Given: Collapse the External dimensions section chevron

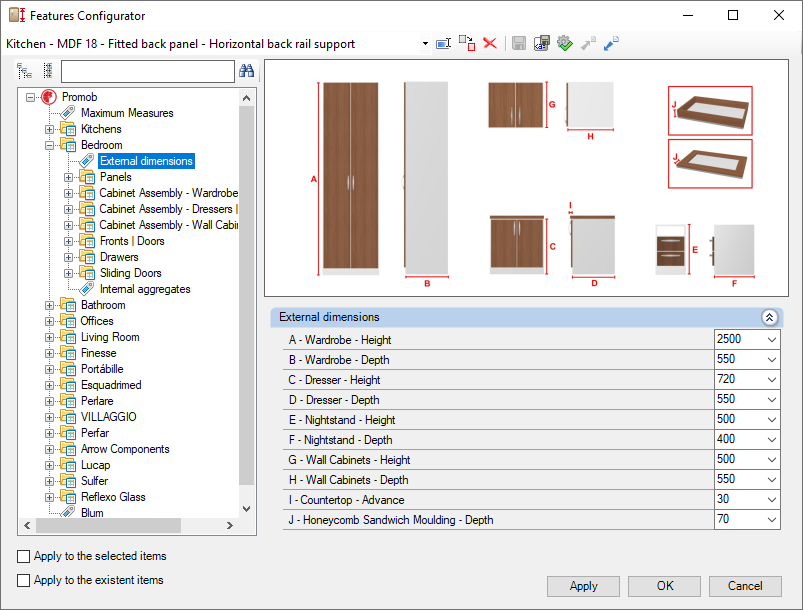Looking at the screenshot, I should click(x=769, y=318).
